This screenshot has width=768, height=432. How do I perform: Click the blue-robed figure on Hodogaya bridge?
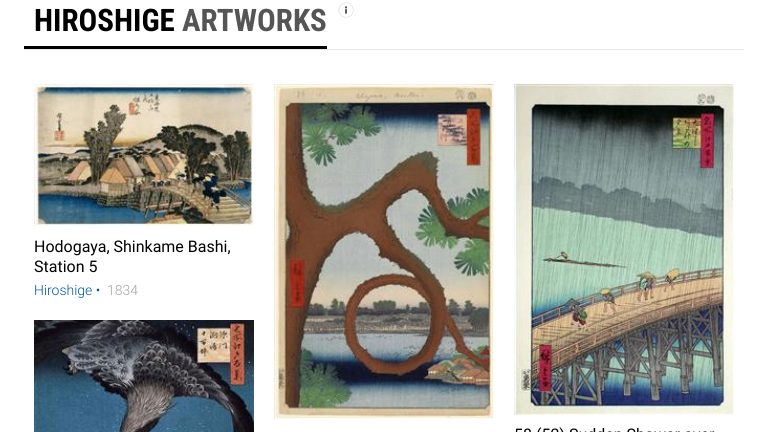(x=211, y=189)
